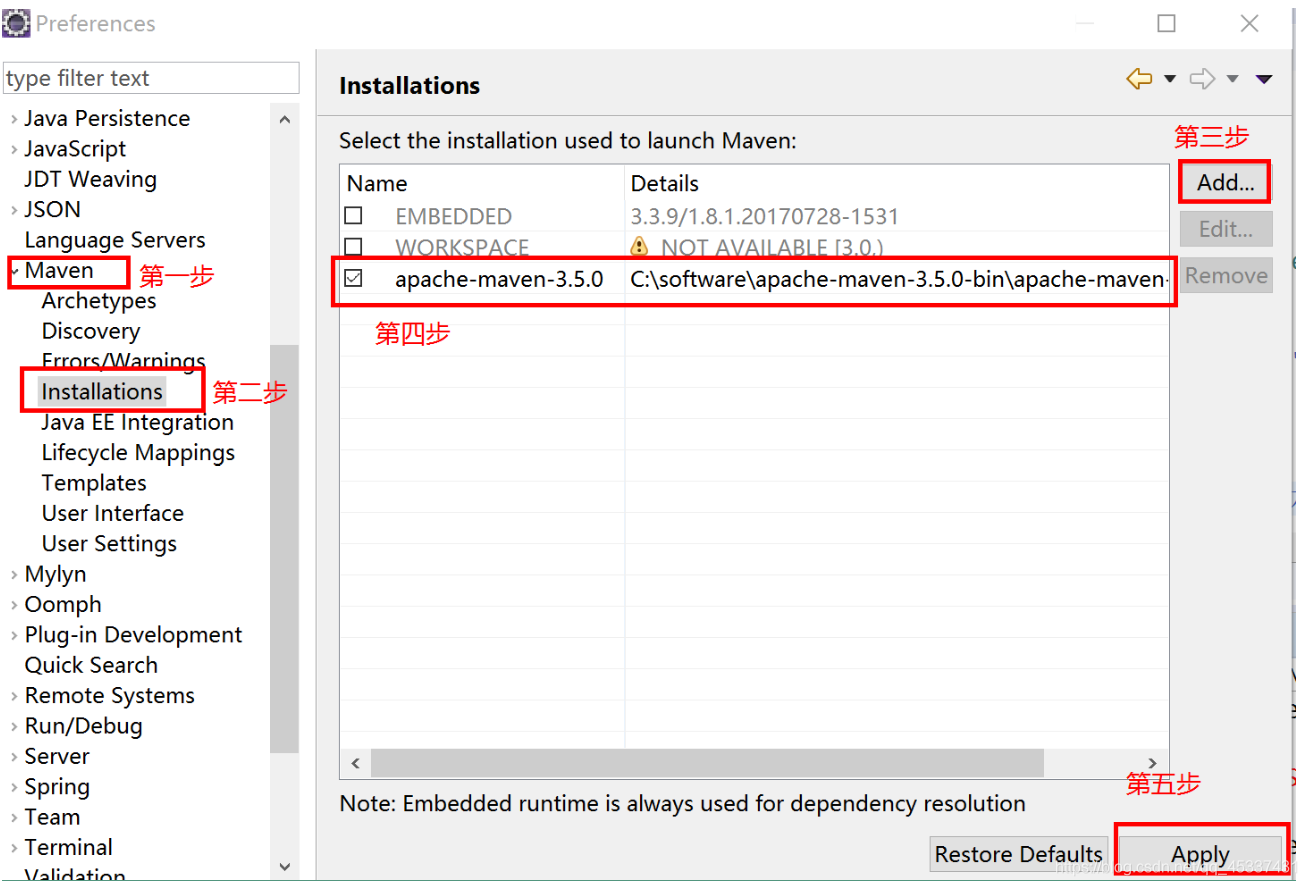Open Discovery under Maven
The image size is (1307, 886).
tap(91, 331)
